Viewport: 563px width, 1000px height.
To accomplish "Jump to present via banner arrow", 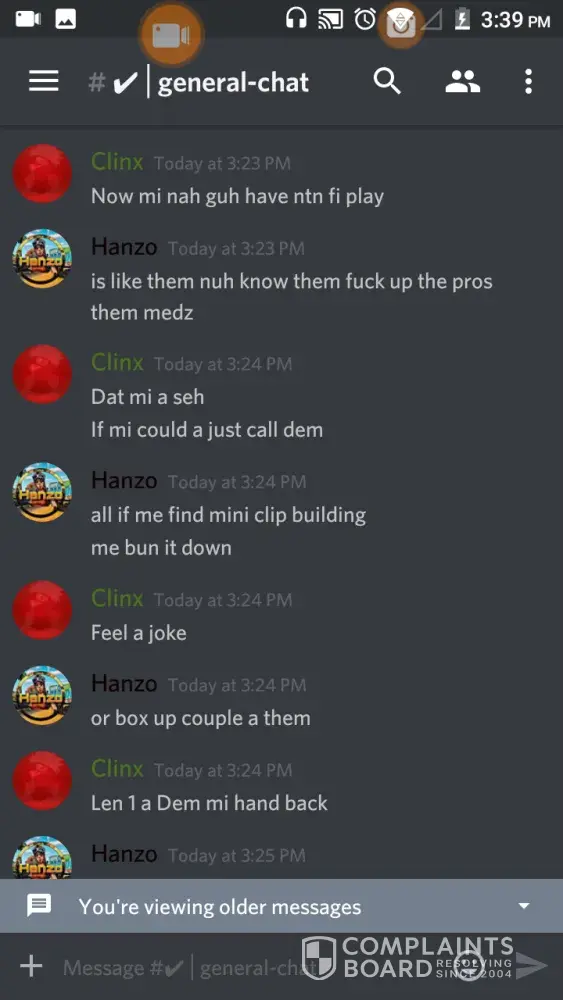I will (524, 906).
